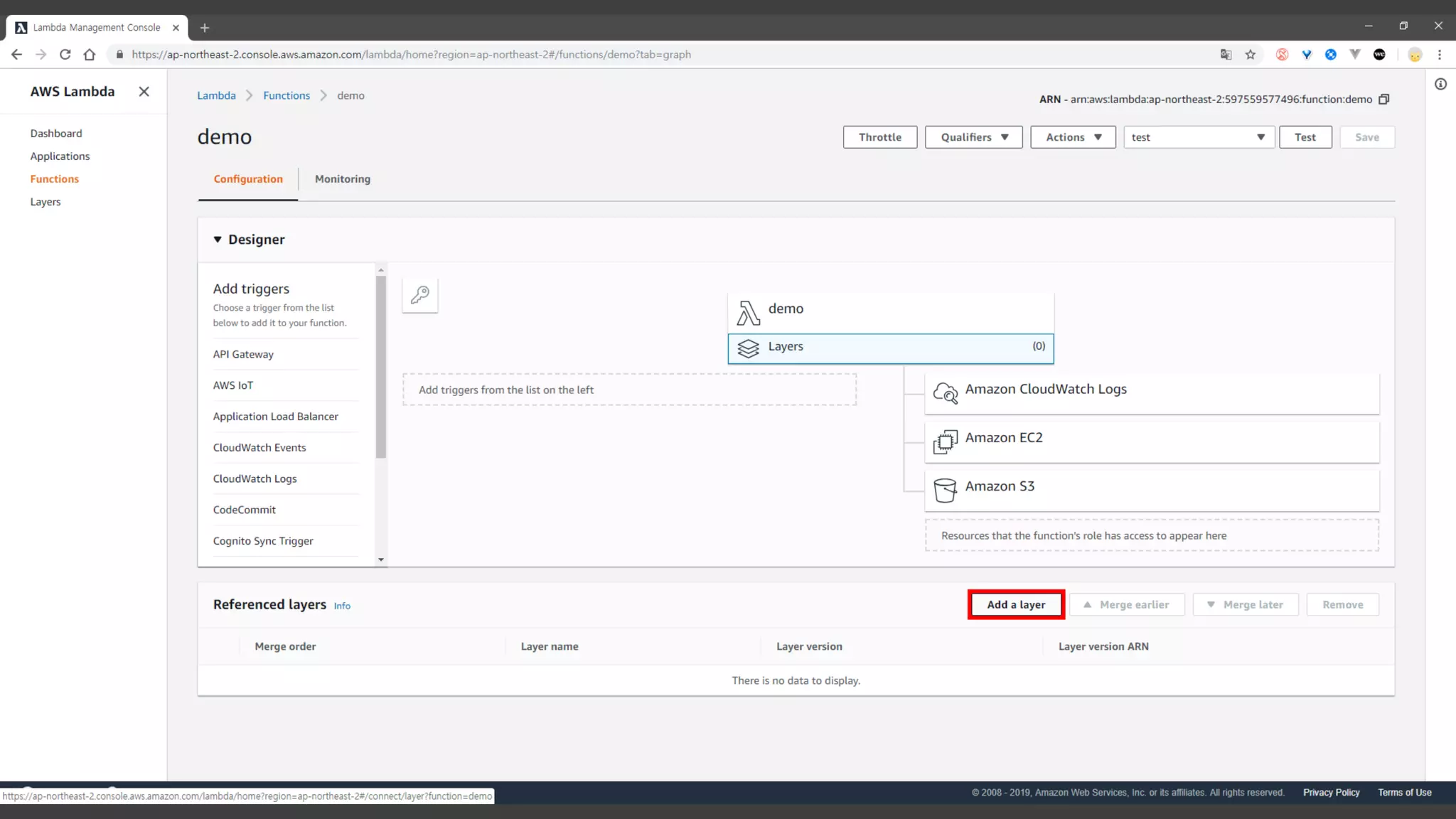The height and width of the screenshot is (819, 1456).
Task: Open the info panel icon at right
Action: (1440, 85)
